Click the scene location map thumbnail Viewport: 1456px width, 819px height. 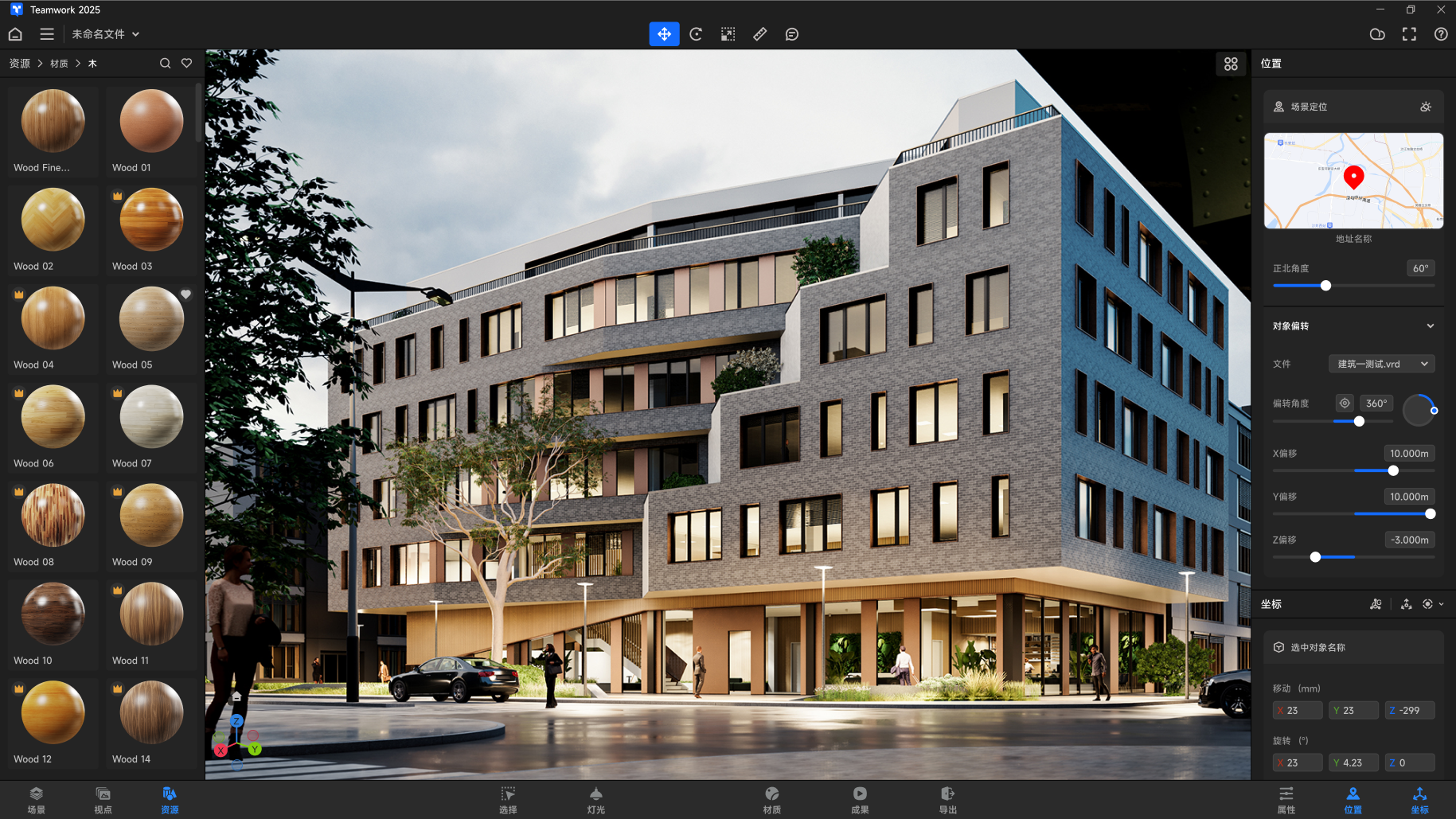pos(1353,181)
